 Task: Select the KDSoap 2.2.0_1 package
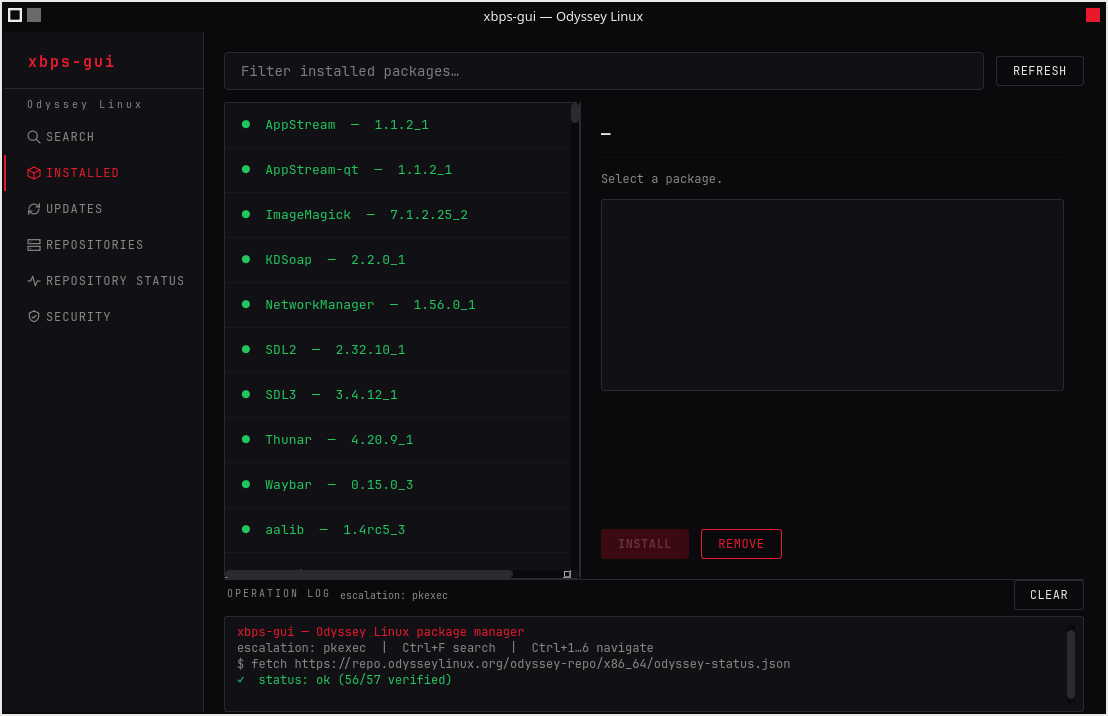(x=398, y=260)
